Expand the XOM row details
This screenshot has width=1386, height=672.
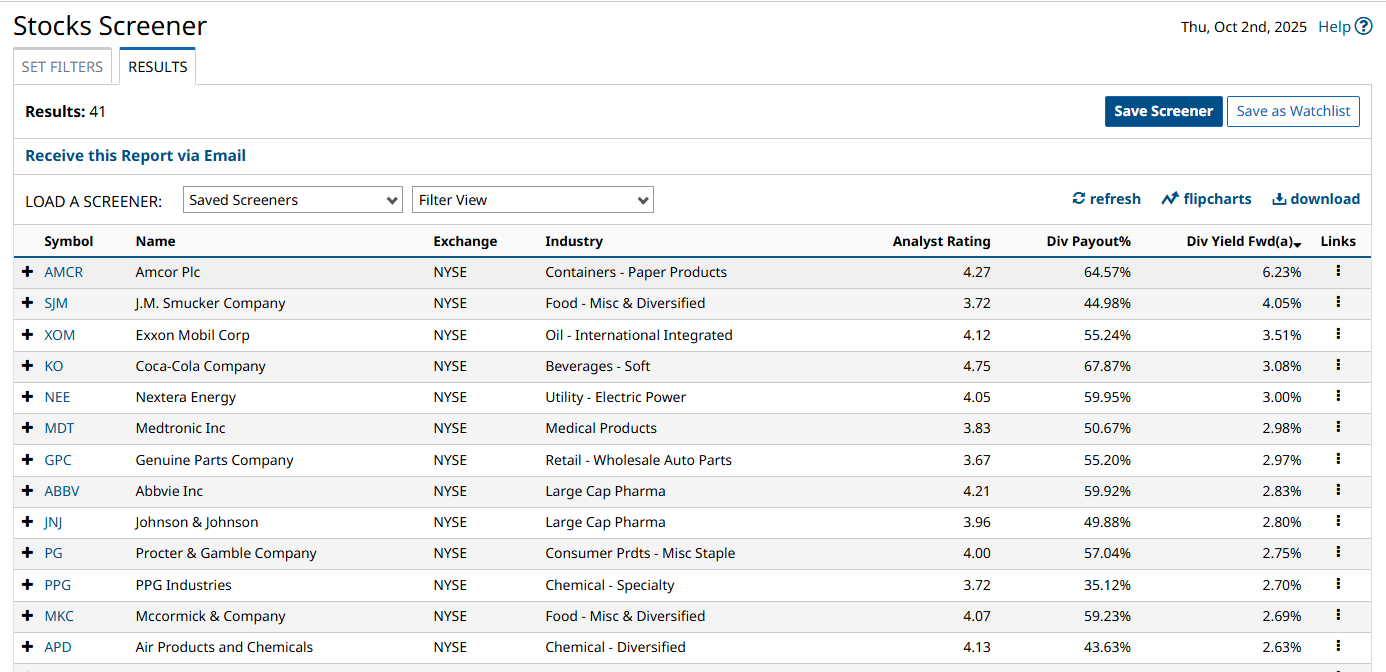coord(27,335)
